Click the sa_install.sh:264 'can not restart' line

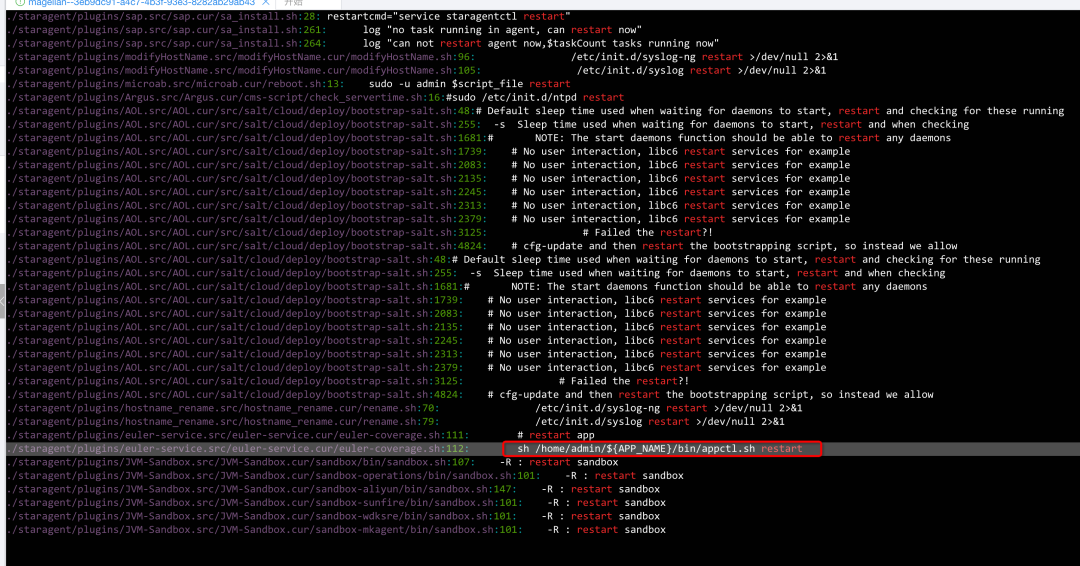tap(540, 44)
